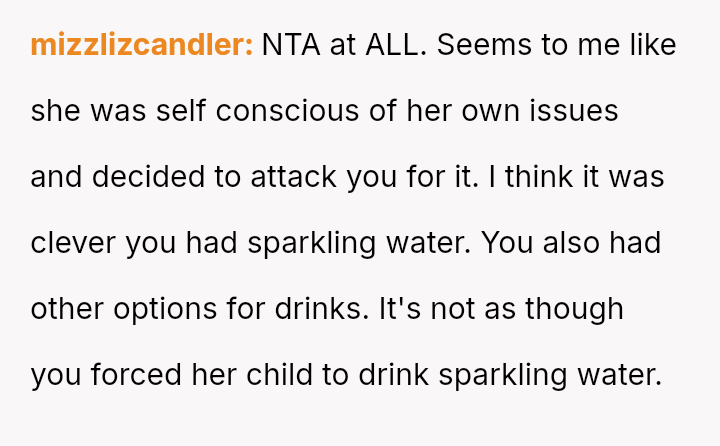Image resolution: width=720 pixels, height=446 pixels.
Task: Click the word "It's" in the comment
Action: [399, 309]
